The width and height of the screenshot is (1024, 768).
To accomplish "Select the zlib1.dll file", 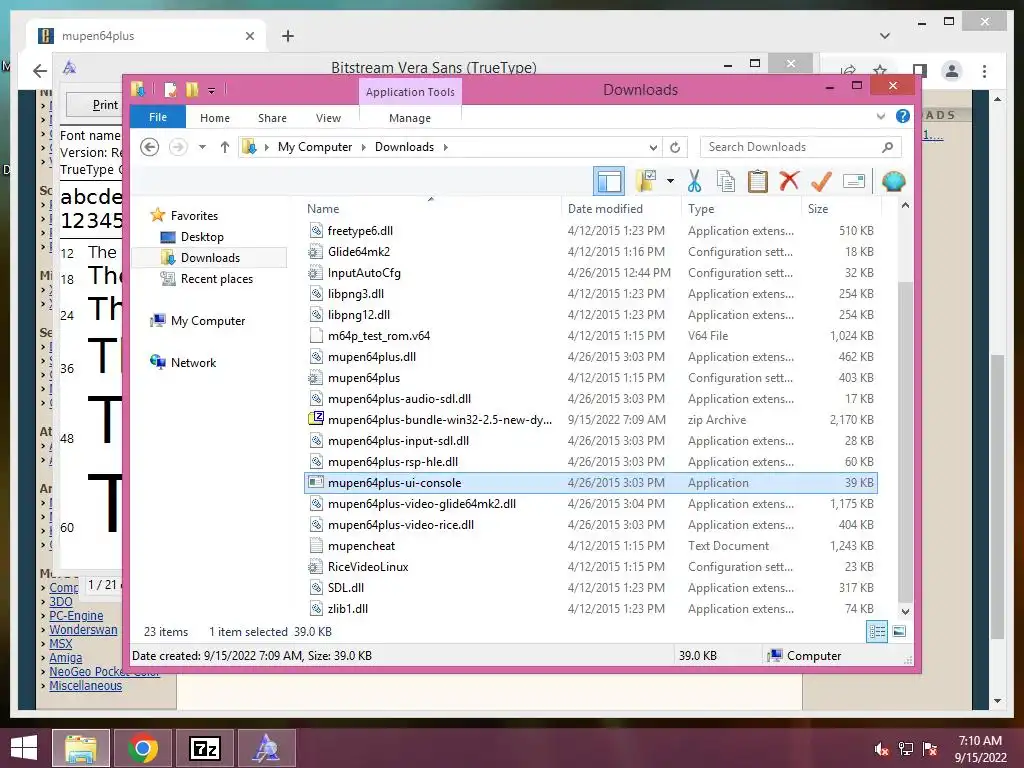I will 591,609.
